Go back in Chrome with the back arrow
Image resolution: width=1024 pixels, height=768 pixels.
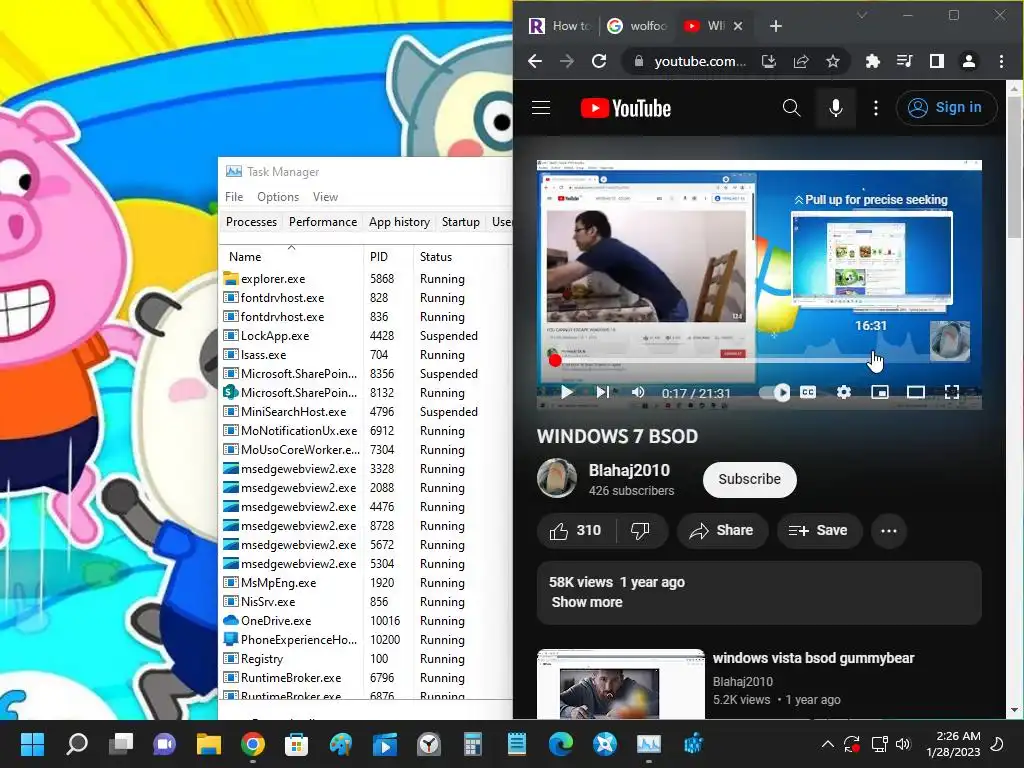point(535,61)
